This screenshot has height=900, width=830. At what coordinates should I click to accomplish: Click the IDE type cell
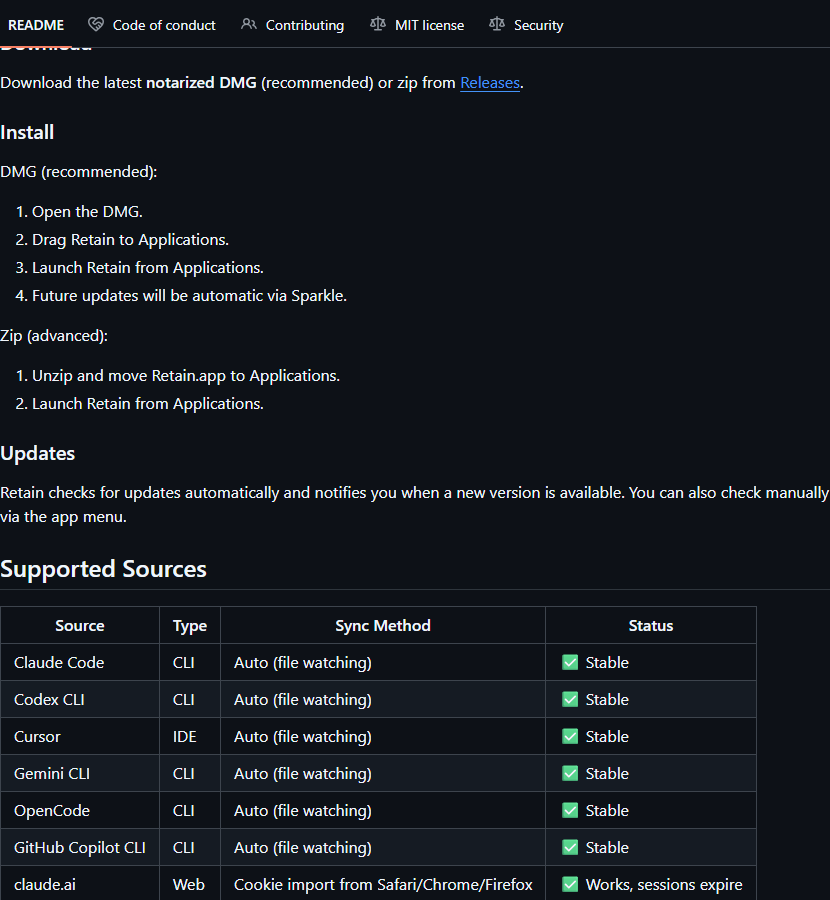pos(190,736)
